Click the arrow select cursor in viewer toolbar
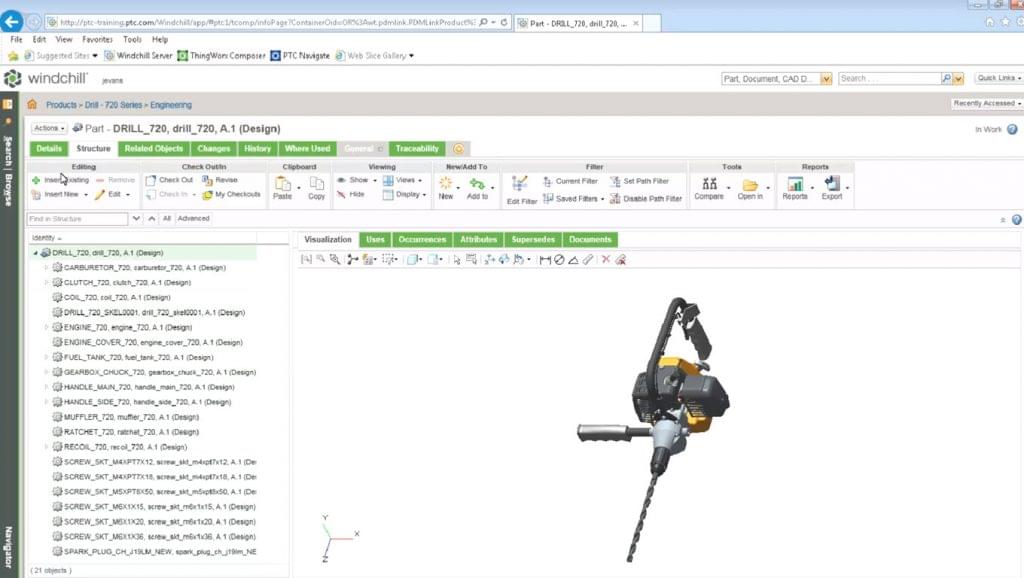Screen dimensions: 1024x578 [x=456, y=260]
